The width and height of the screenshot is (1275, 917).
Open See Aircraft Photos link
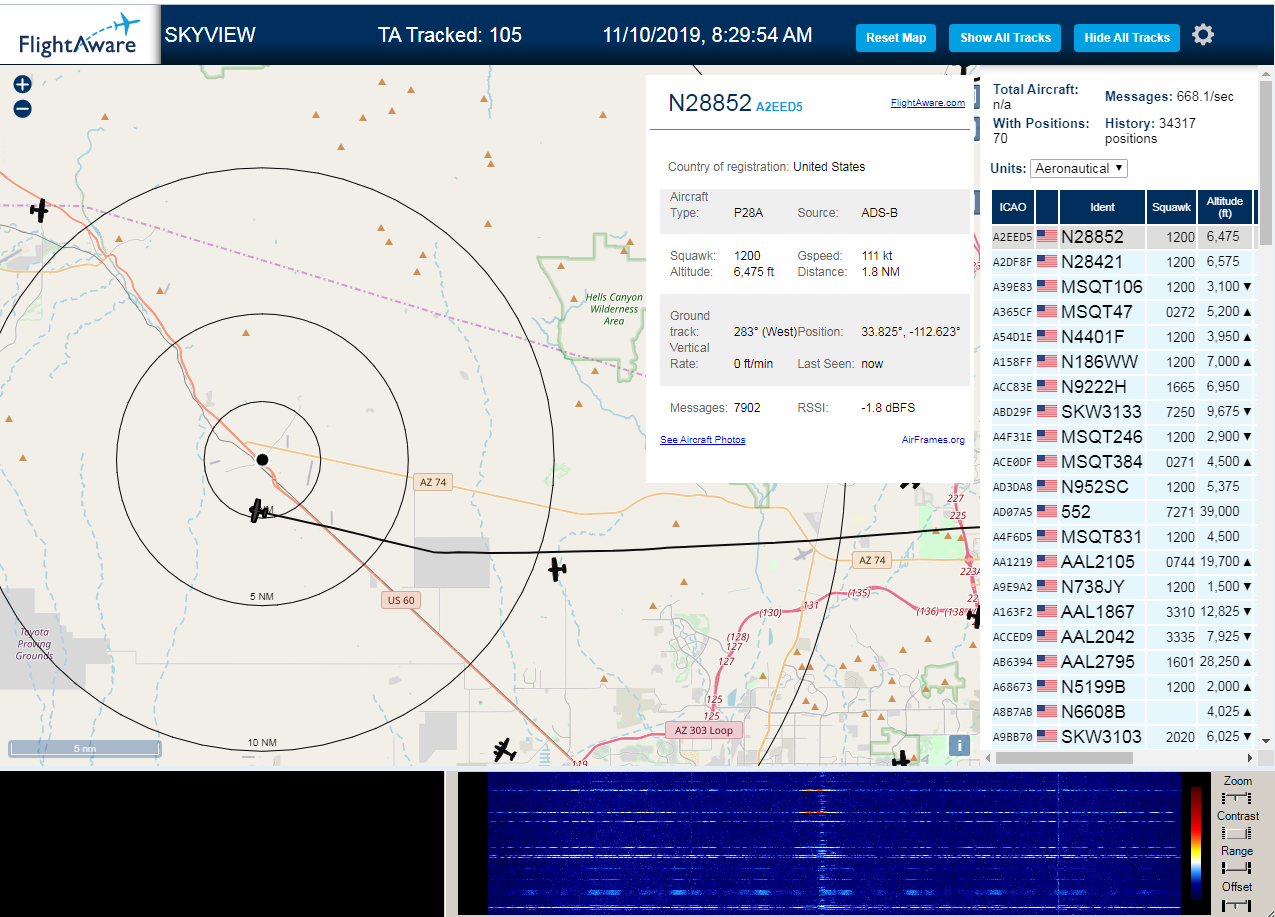click(702, 440)
